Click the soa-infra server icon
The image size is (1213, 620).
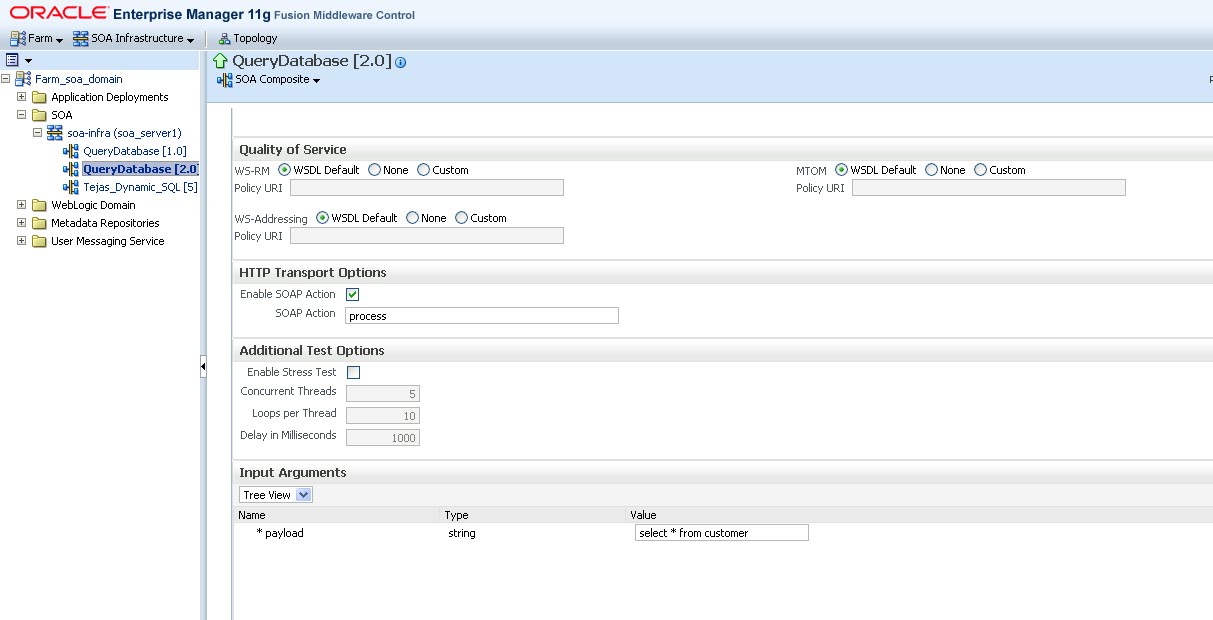(x=55, y=133)
